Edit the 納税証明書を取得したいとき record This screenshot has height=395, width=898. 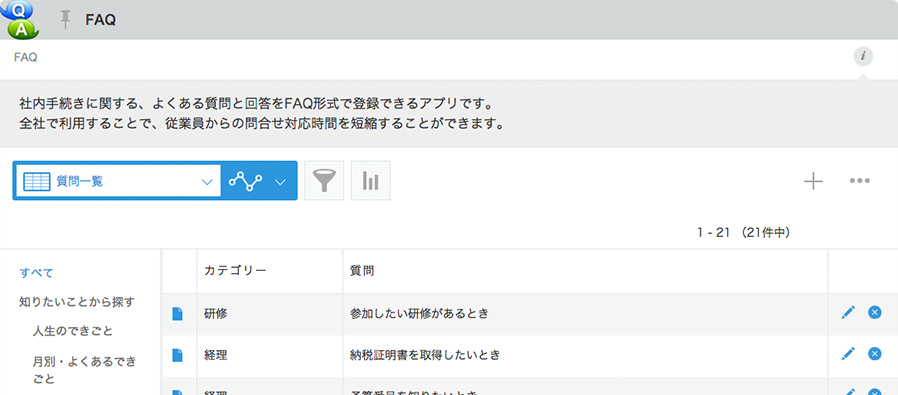[x=848, y=354]
